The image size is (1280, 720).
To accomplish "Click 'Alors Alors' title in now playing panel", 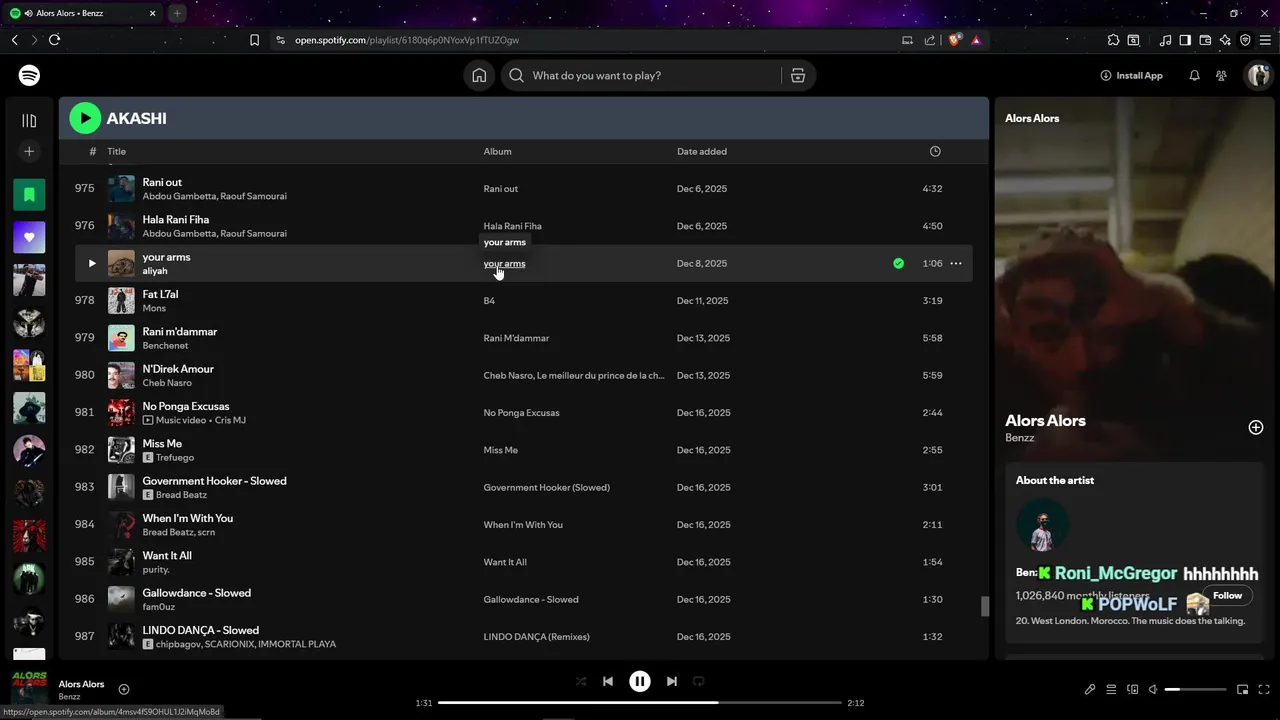I will (1045, 420).
